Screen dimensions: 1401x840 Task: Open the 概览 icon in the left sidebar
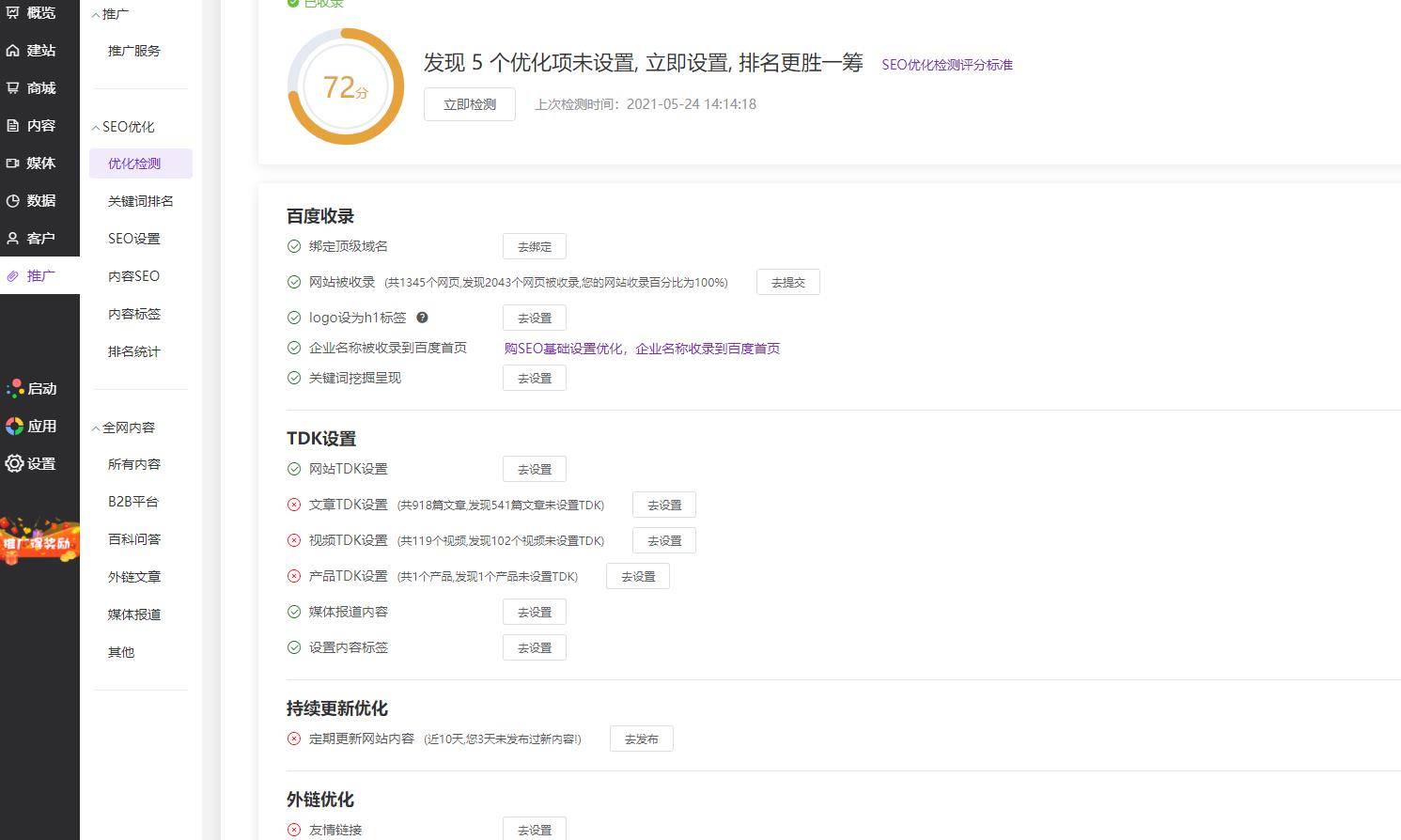14,12
